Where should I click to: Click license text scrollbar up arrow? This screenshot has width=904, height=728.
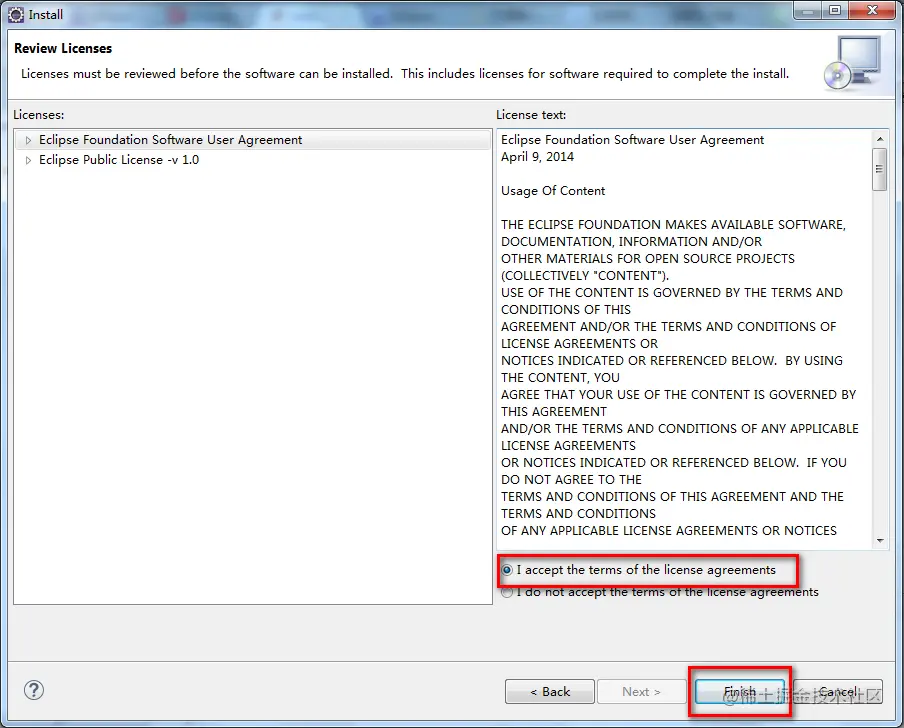[880, 139]
